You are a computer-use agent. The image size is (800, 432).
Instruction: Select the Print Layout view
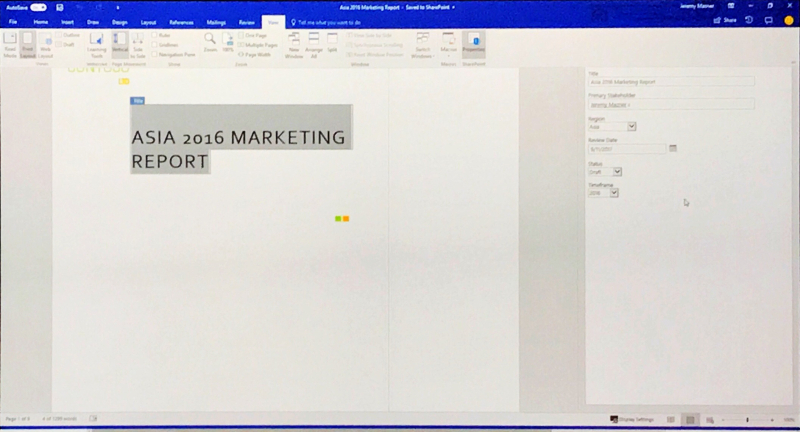[28, 45]
